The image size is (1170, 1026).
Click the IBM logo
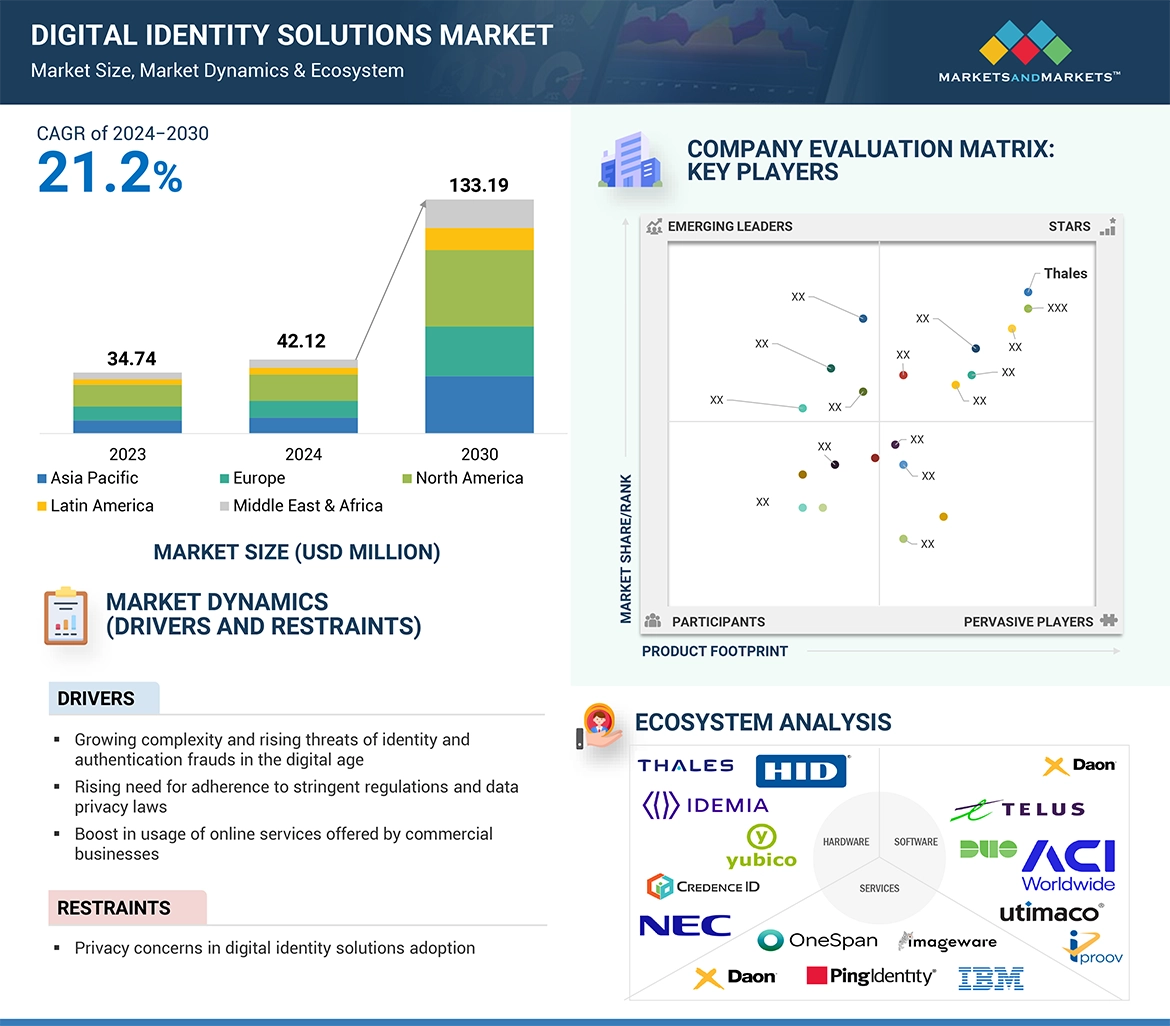coord(990,978)
